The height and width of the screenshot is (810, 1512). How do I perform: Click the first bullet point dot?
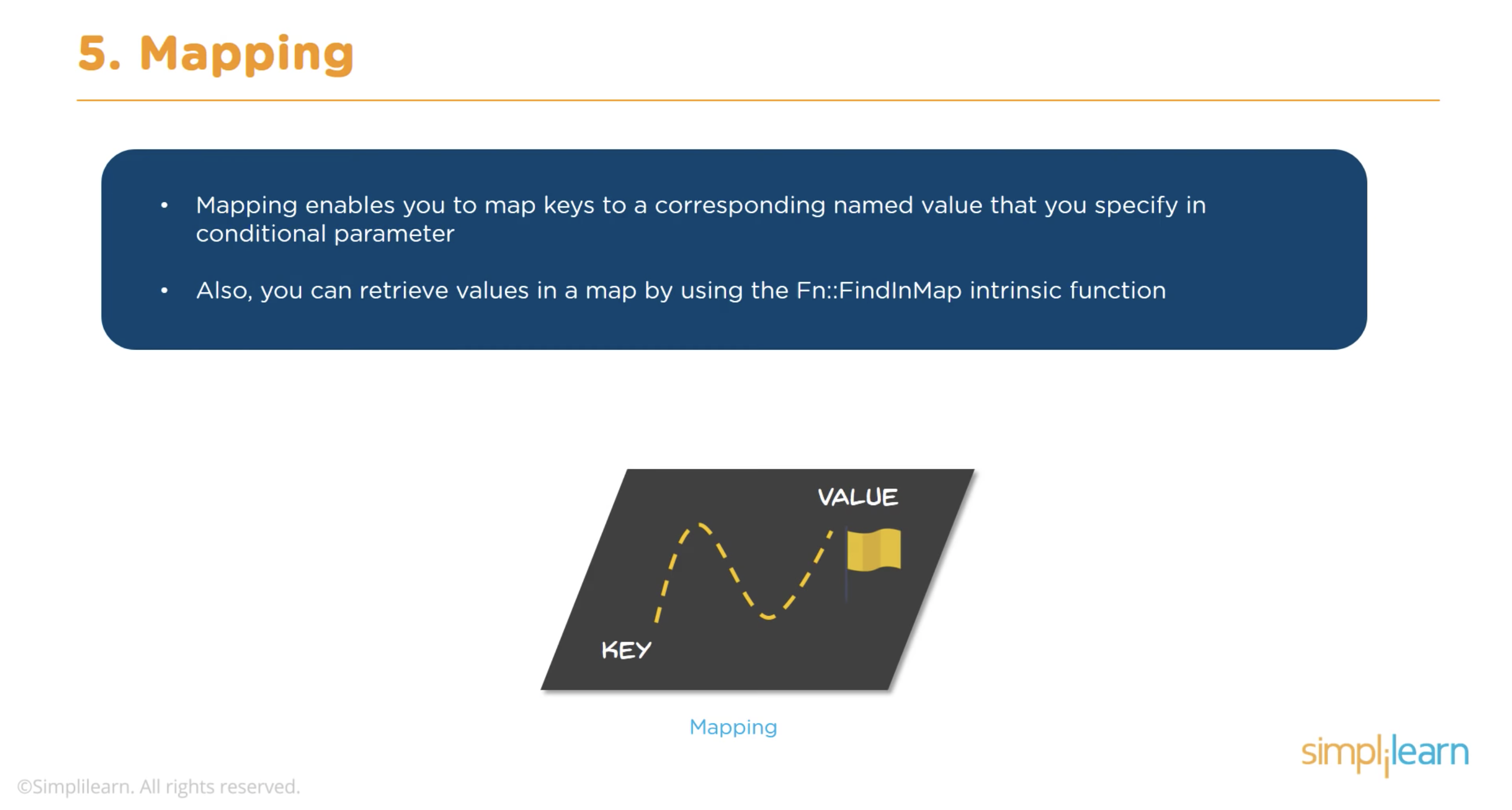point(165,205)
